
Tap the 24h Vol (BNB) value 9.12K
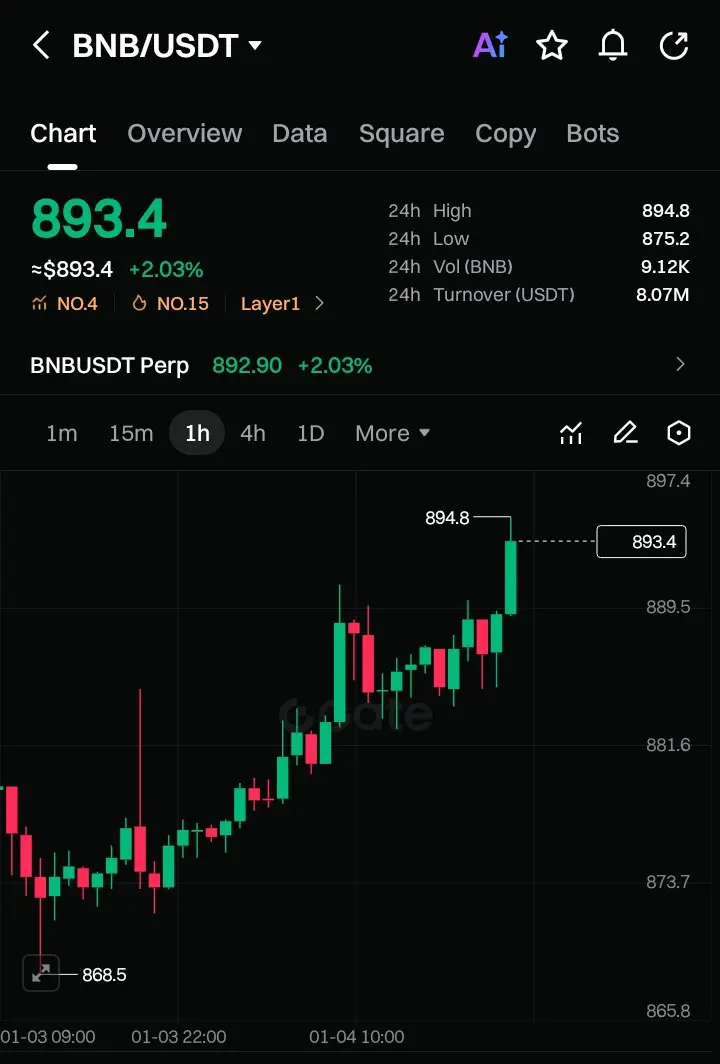pyautogui.click(x=665, y=267)
